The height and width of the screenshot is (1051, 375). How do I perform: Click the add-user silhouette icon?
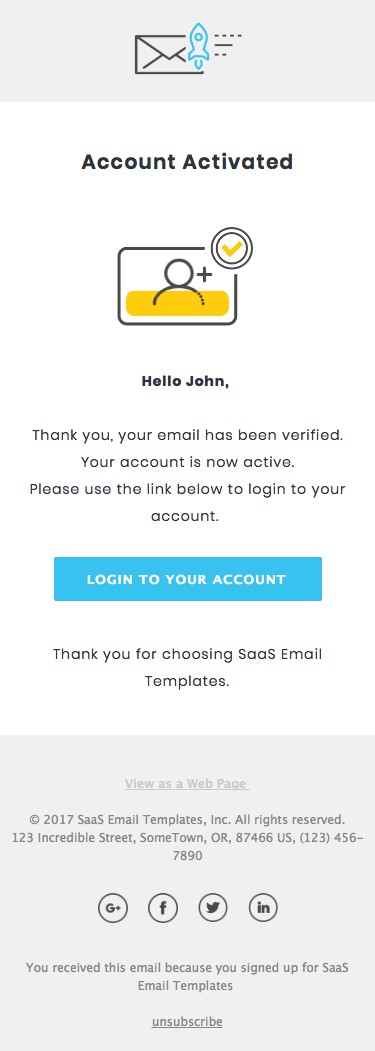181,284
